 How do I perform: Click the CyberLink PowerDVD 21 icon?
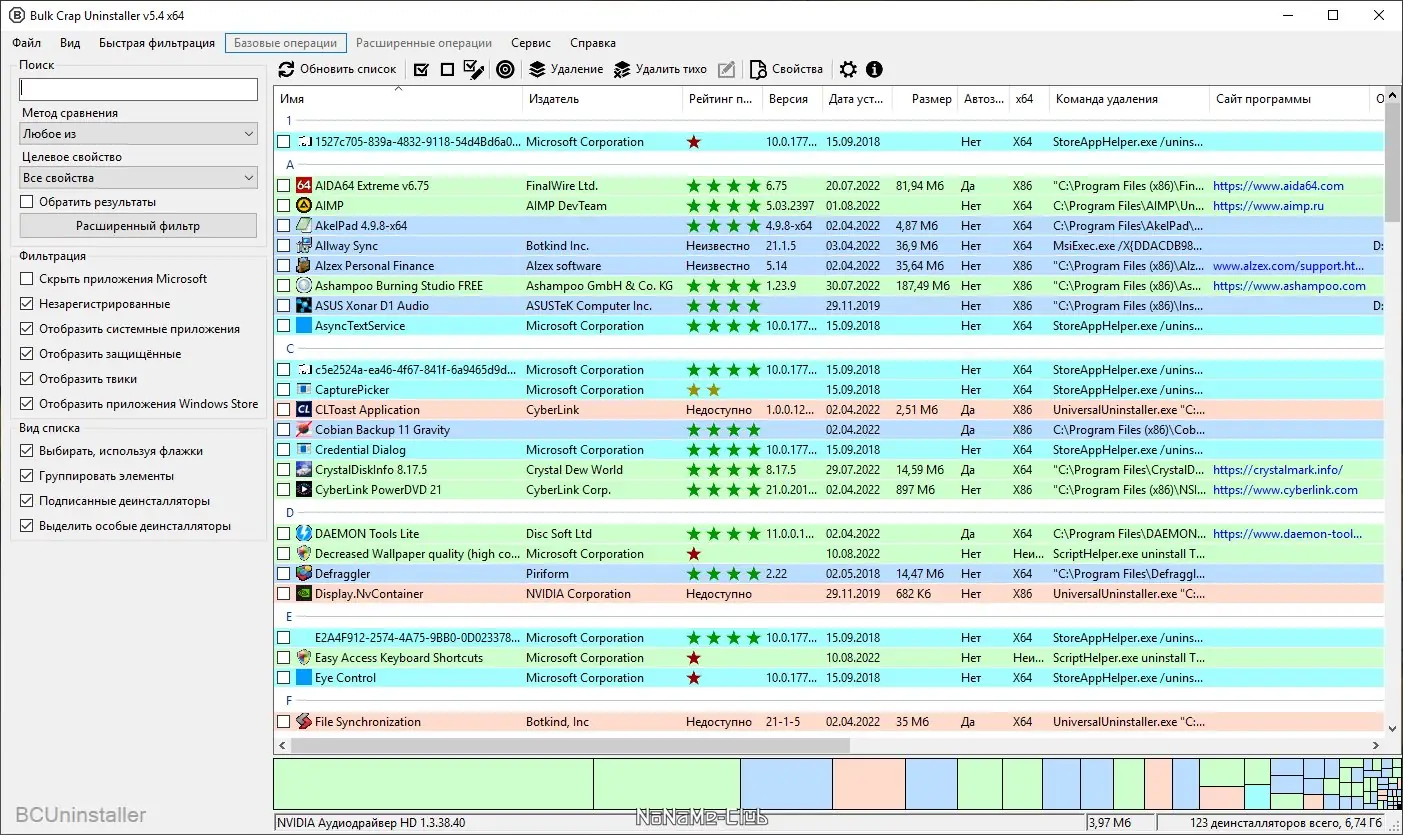coord(304,490)
